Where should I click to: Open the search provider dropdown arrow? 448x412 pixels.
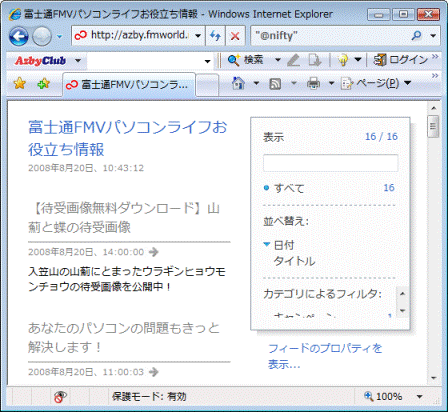coord(433,35)
